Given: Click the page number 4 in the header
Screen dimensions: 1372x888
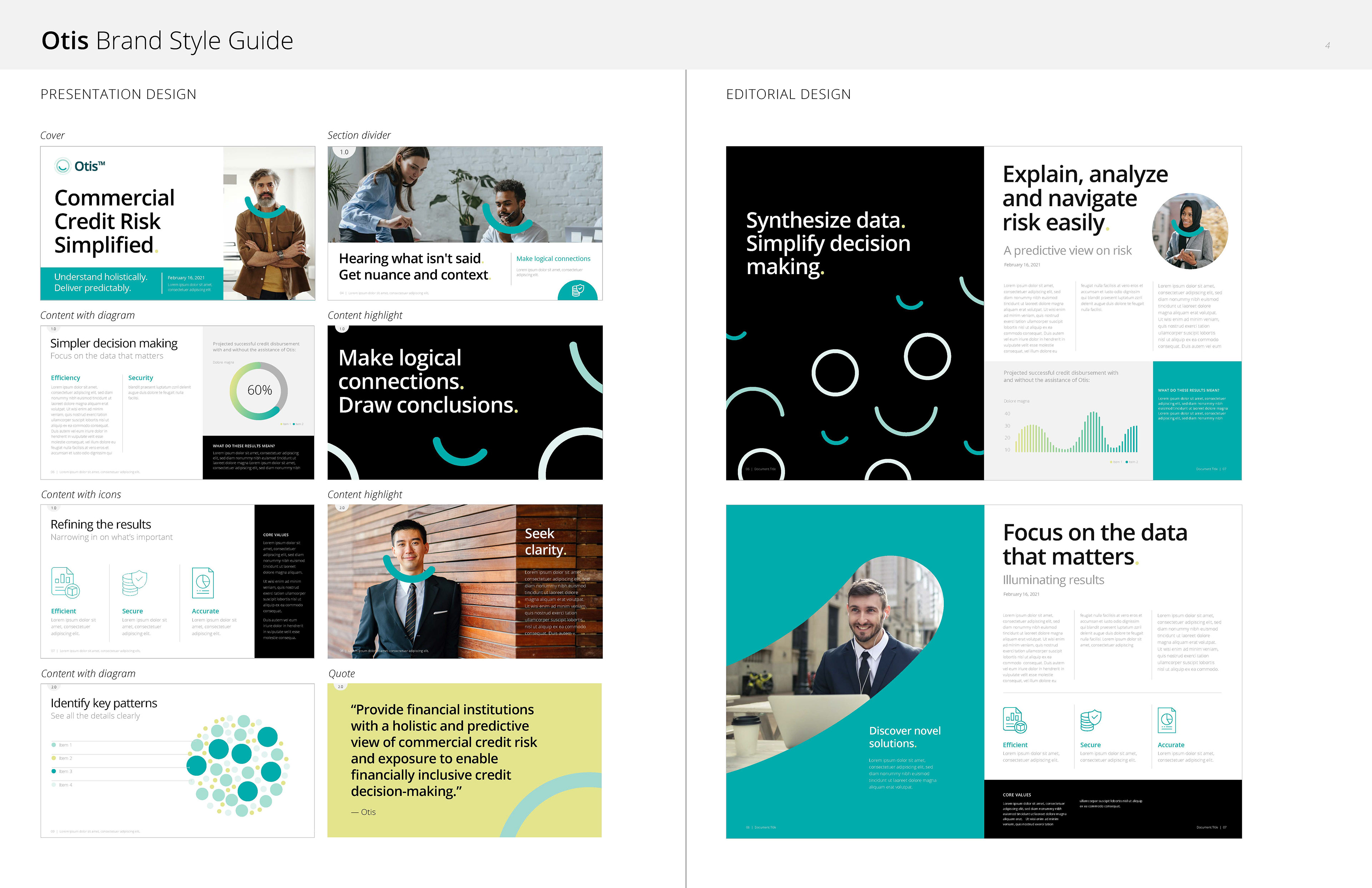Looking at the screenshot, I should (x=1328, y=45).
